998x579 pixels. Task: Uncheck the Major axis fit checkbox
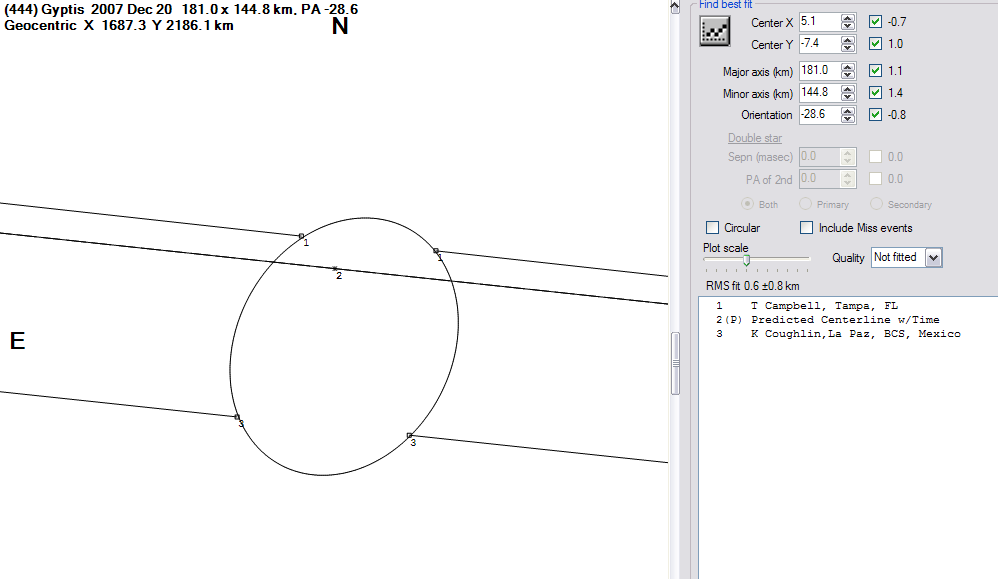pos(875,71)
